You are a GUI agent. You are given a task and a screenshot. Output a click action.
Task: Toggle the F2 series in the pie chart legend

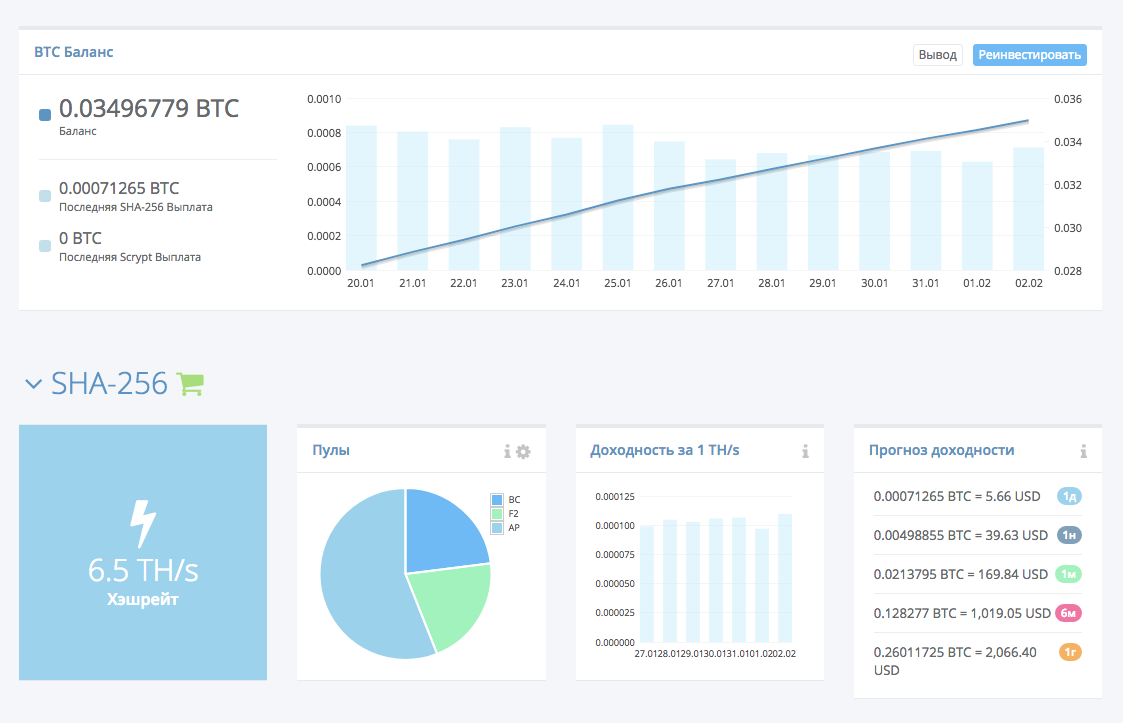click(x=500, y=513)
